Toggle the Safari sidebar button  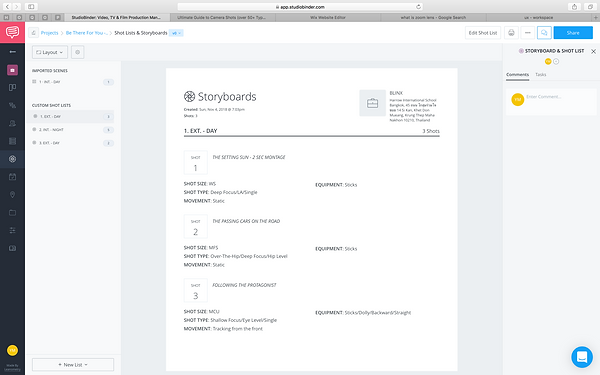31,7
